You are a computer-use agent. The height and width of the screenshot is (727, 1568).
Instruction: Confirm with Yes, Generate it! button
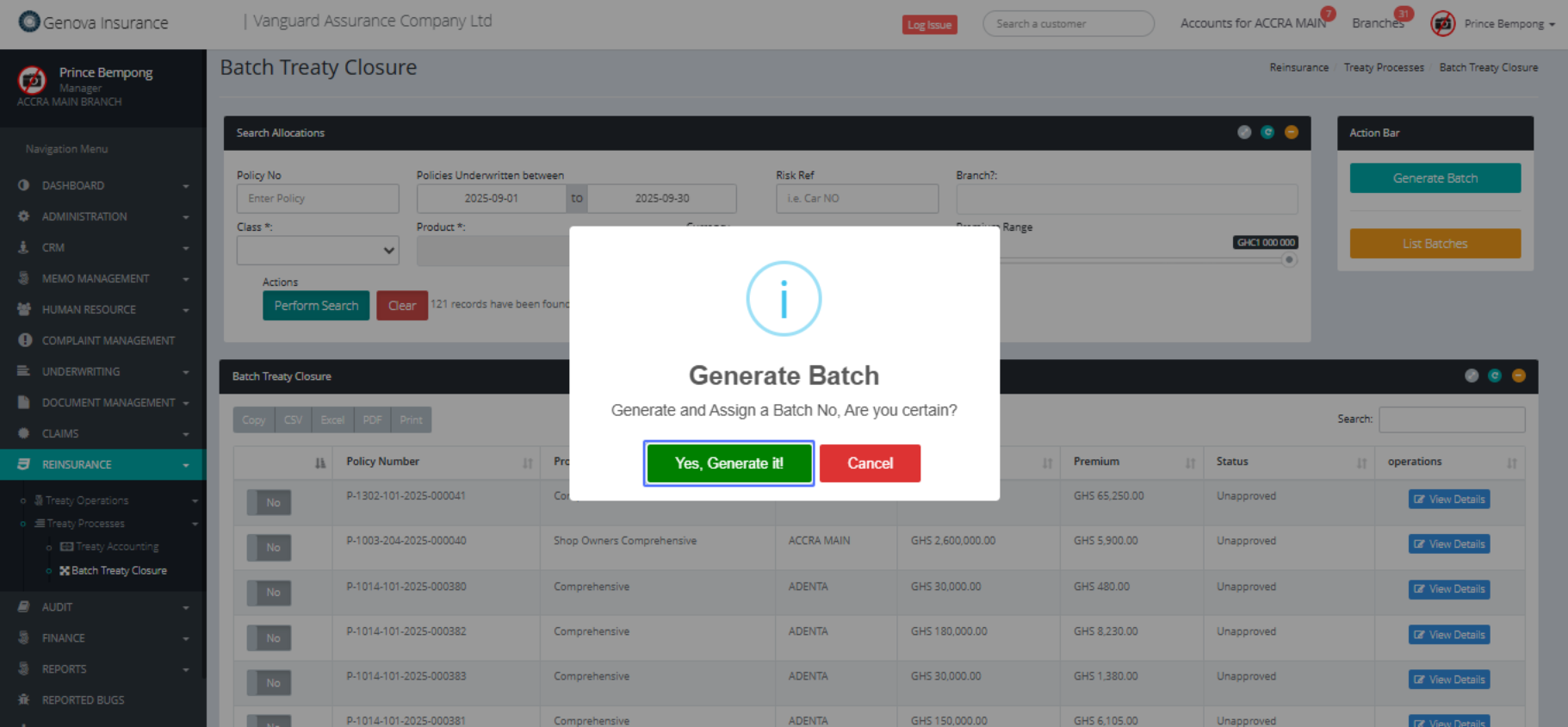pos(728,463)
